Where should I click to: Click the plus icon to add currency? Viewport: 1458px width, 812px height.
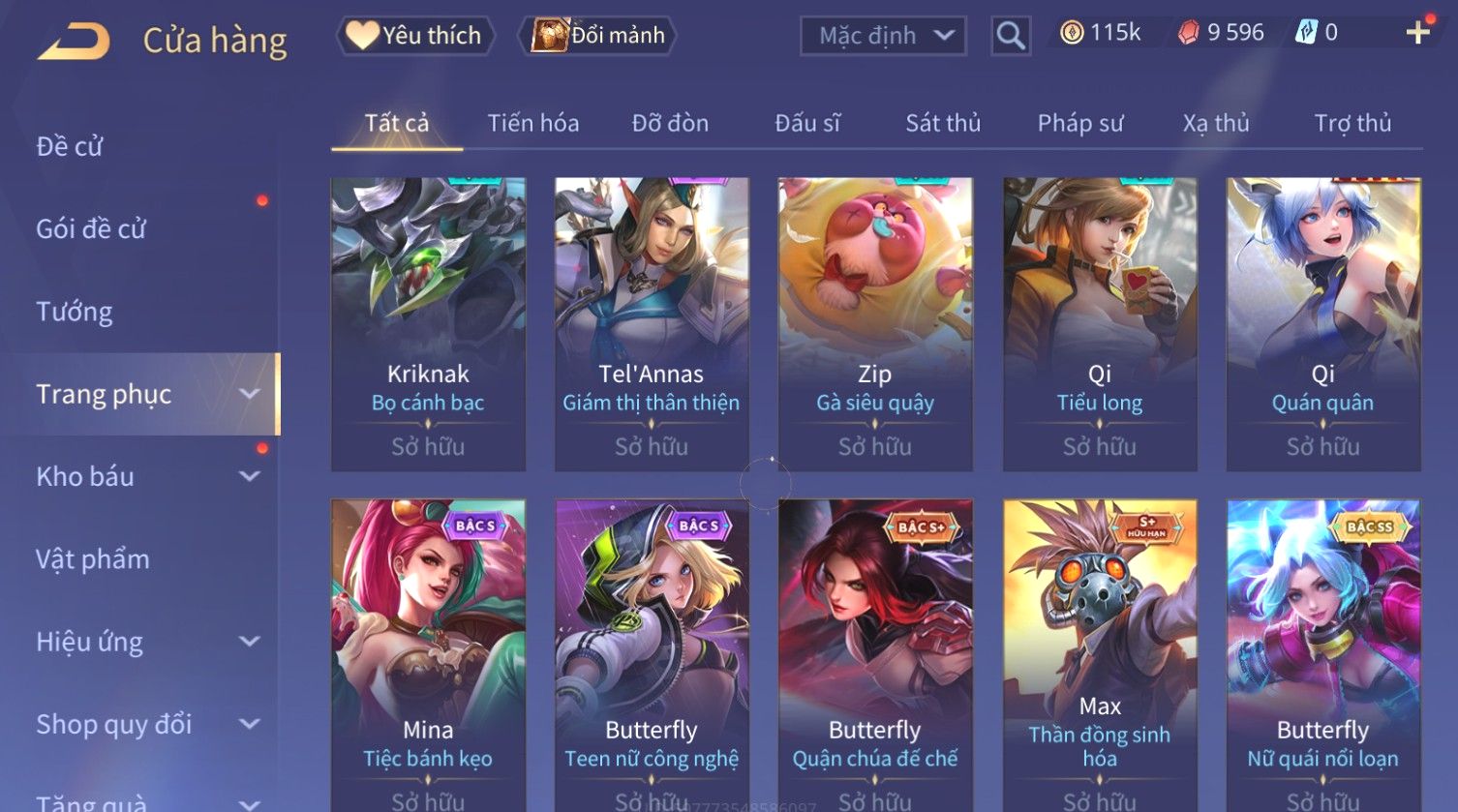pos(1417,33)
